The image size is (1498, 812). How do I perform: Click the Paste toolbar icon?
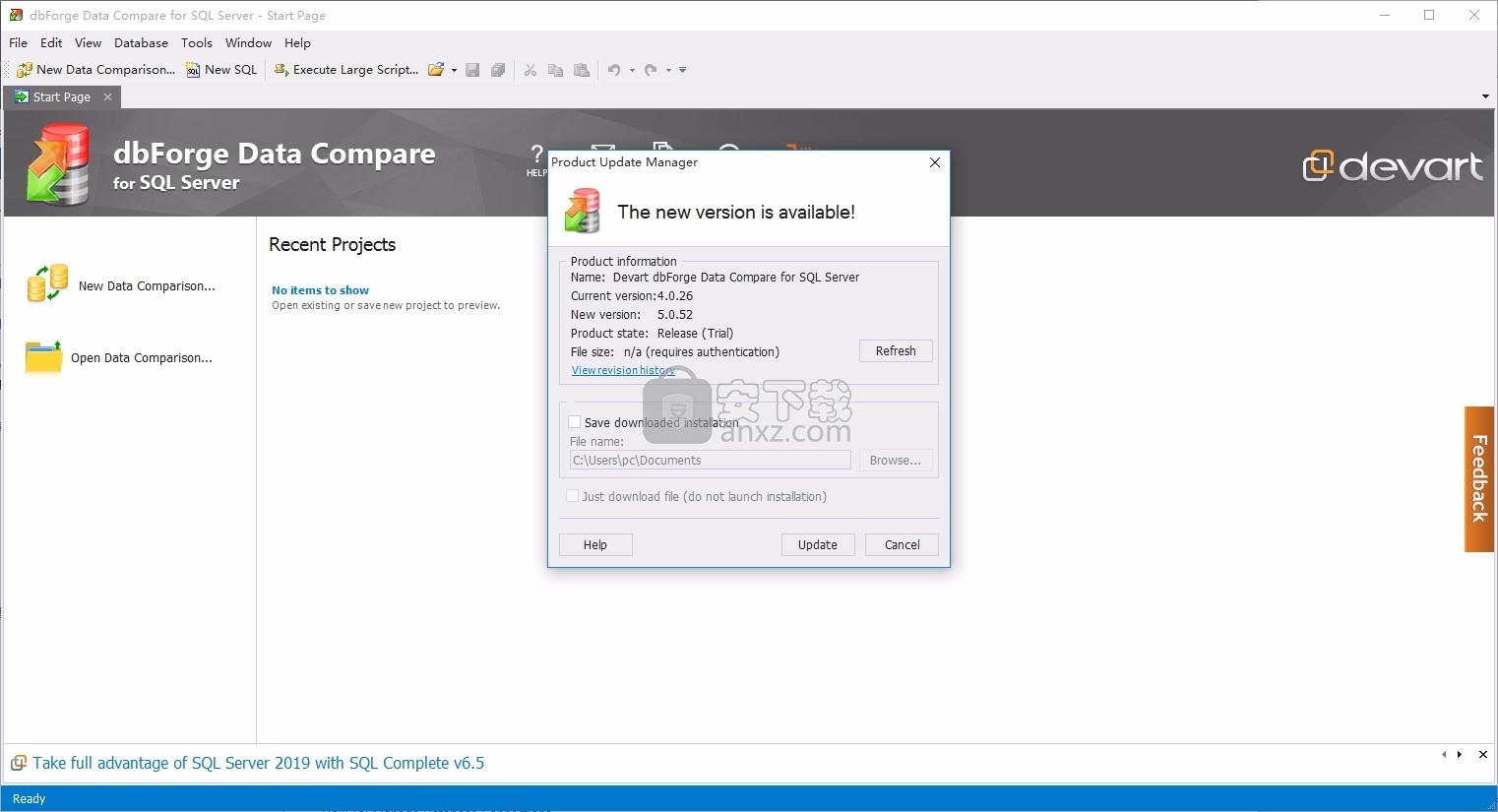[x=582, y=70]
